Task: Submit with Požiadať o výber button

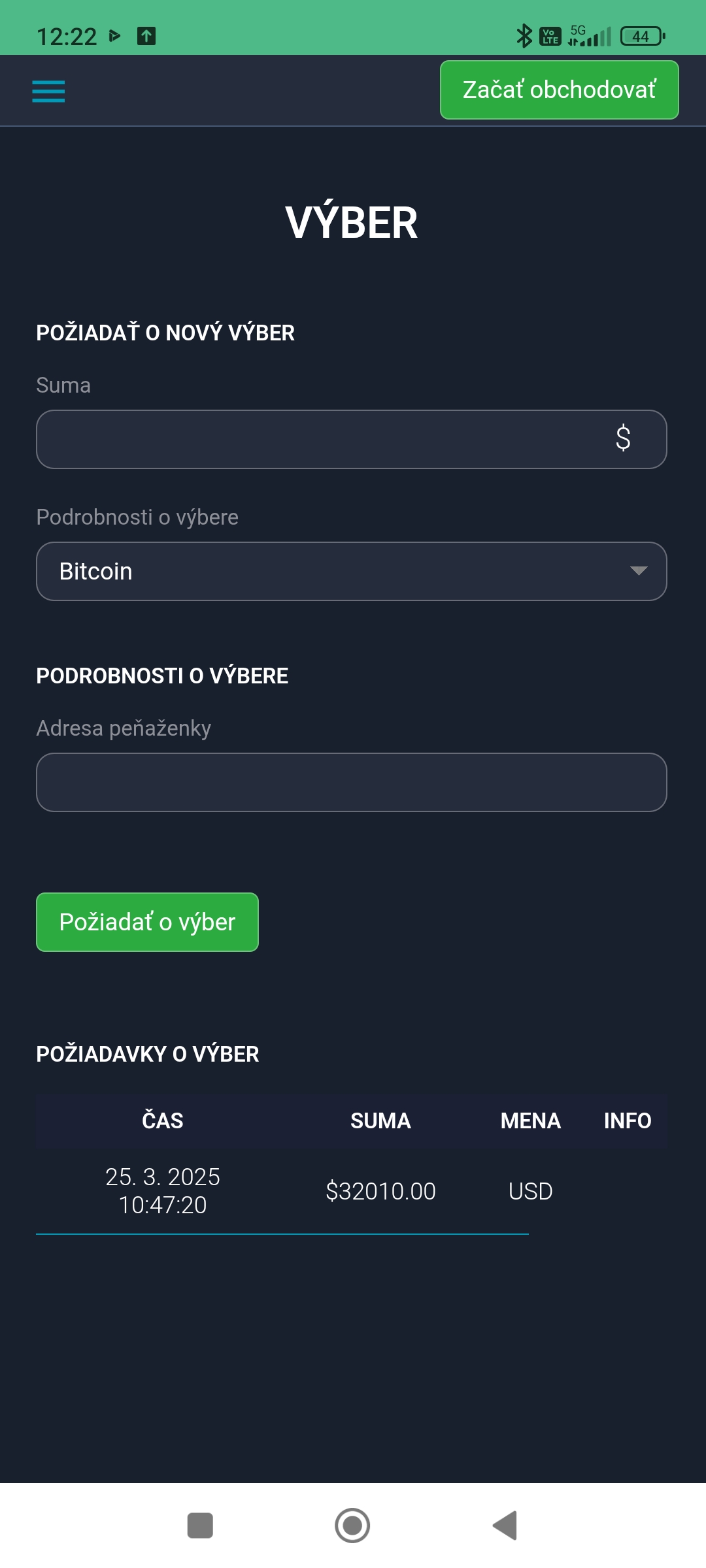Action: click(147, 922)
